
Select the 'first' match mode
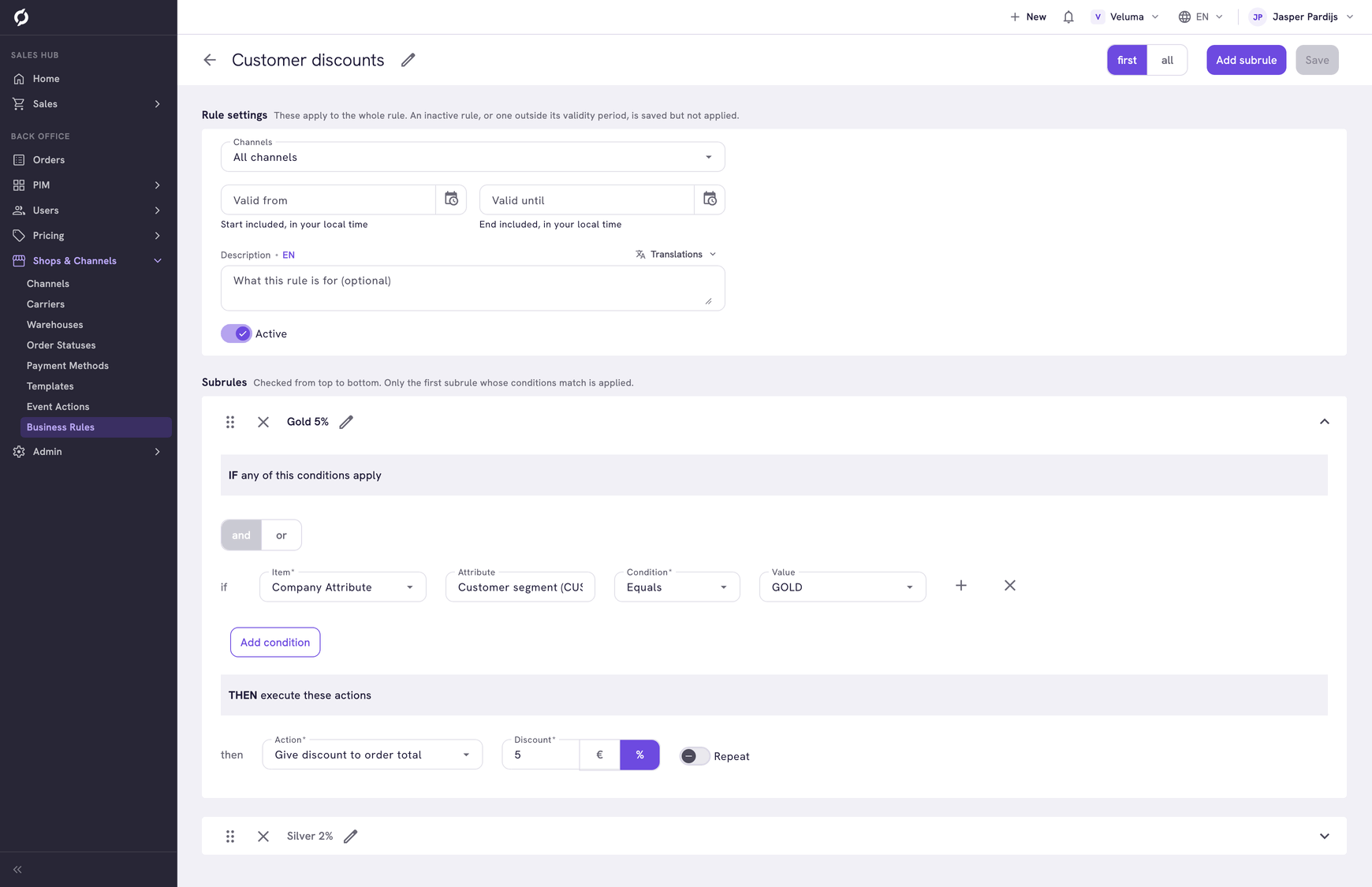tap(1127, 60)
